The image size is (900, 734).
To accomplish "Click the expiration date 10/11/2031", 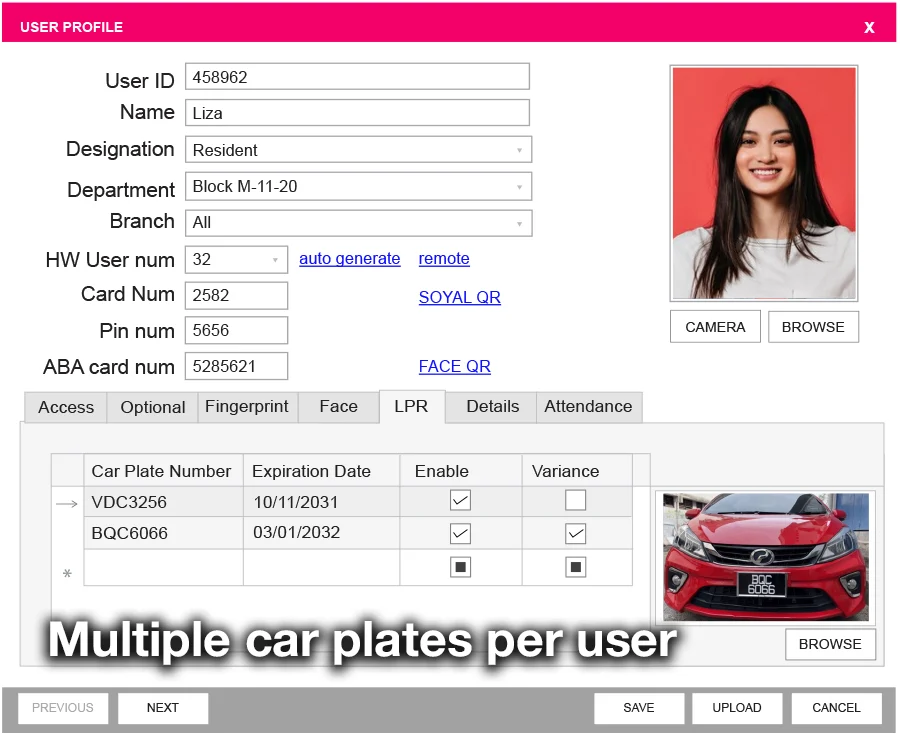I will pyautogui.click(x=321, y=502).
